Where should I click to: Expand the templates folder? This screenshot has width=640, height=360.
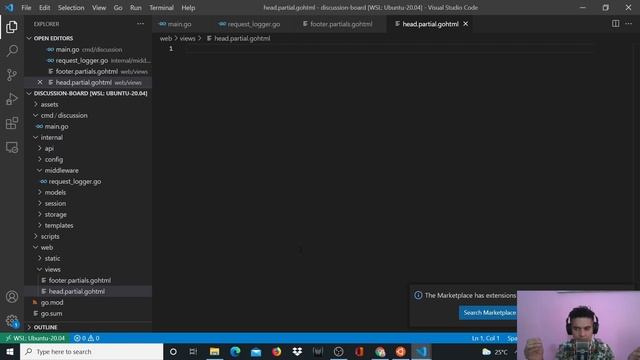(x=59, y=225)
